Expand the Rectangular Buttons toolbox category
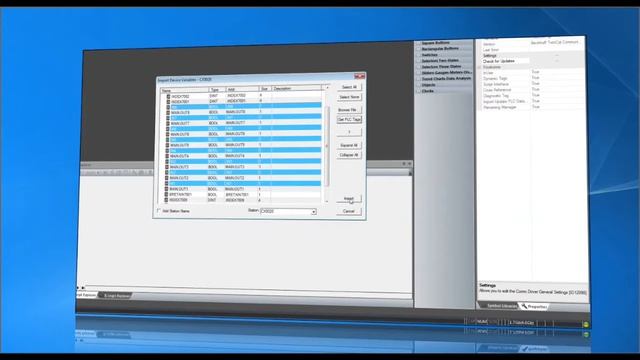This screenshot has height=360, width=640. (x=444, y=49)
